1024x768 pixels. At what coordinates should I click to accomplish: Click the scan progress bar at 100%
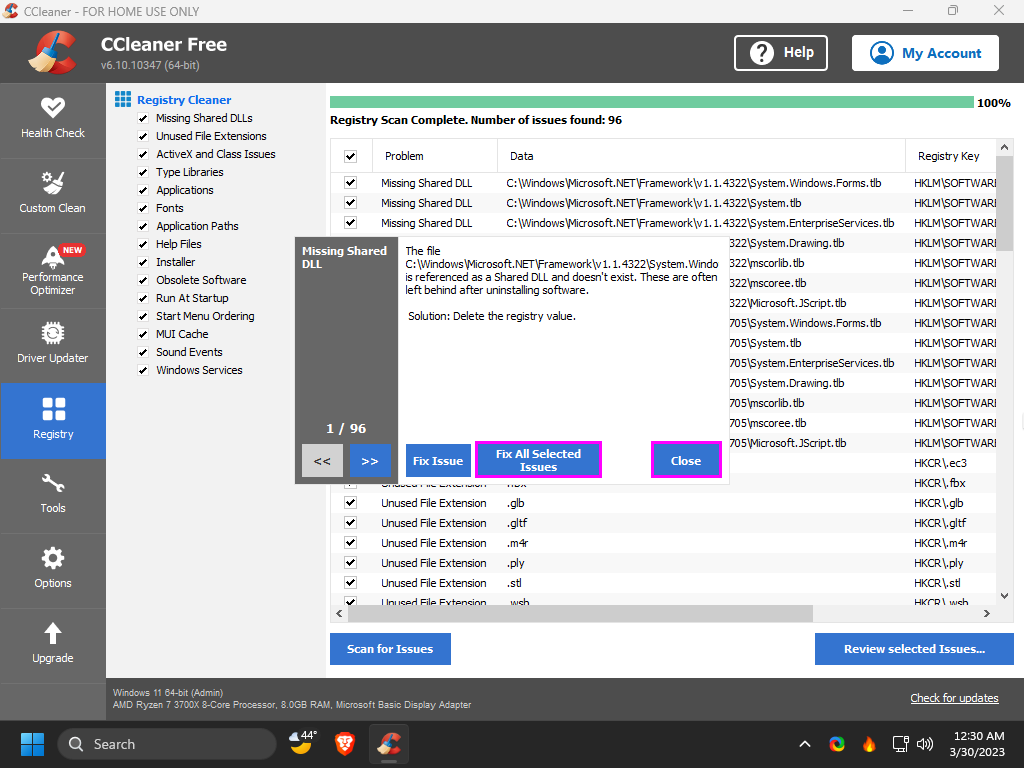[651, 103]
